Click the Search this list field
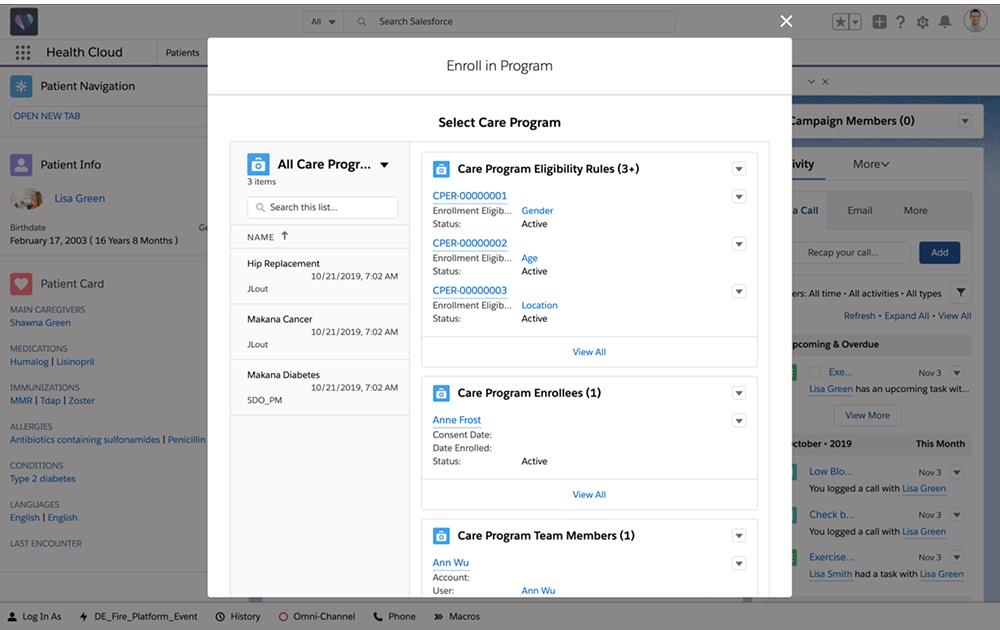 [323, 207]
